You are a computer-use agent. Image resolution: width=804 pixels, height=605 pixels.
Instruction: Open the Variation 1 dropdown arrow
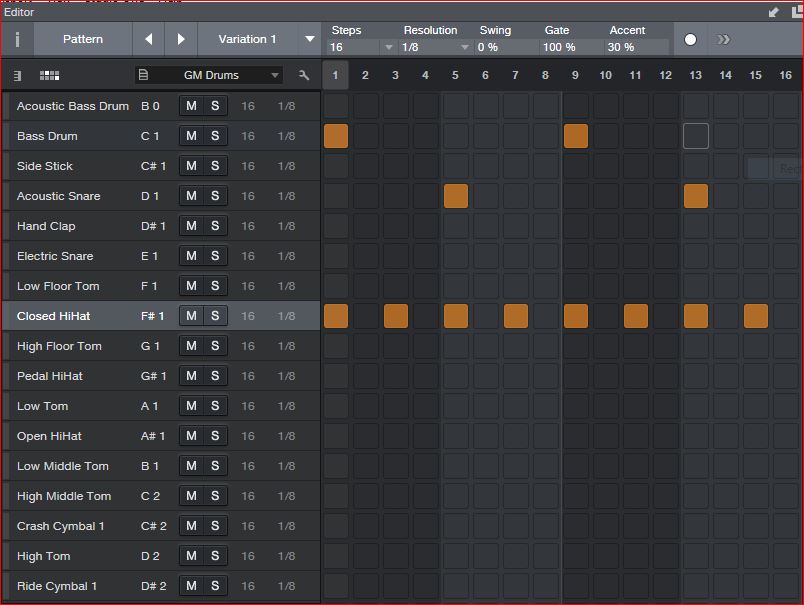point(310,39)
